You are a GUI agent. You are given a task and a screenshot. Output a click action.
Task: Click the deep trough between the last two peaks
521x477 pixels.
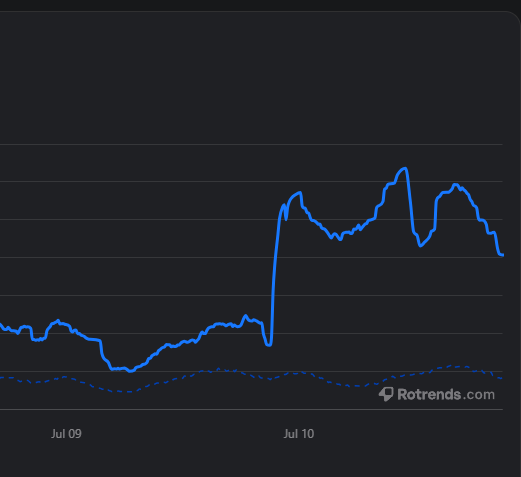[420, 245]
